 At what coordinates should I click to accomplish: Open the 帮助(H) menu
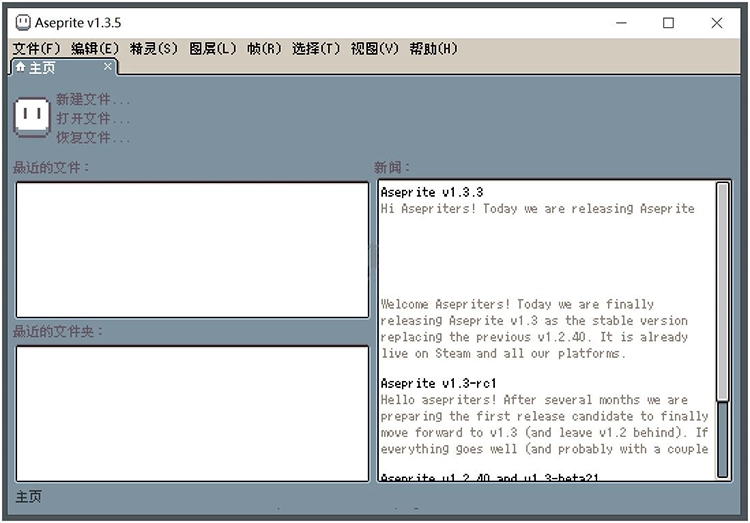point(433,48)
